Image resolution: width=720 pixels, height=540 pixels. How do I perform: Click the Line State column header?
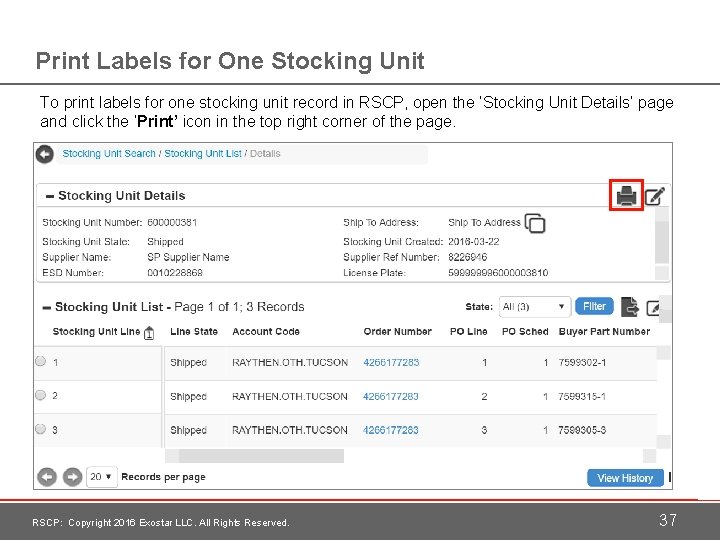click(194, 332)
